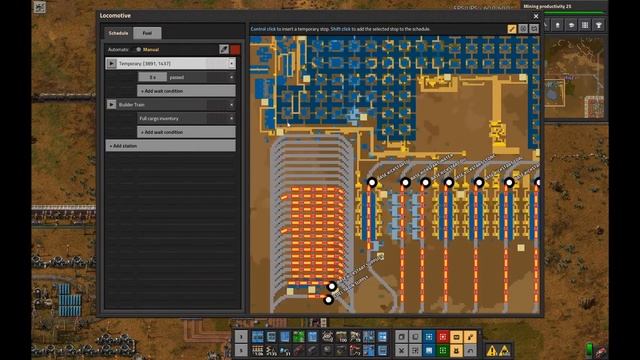Click the lower quickbar row selector number
The height and width of the screenshot is (360, 640).
pos(241,350)
